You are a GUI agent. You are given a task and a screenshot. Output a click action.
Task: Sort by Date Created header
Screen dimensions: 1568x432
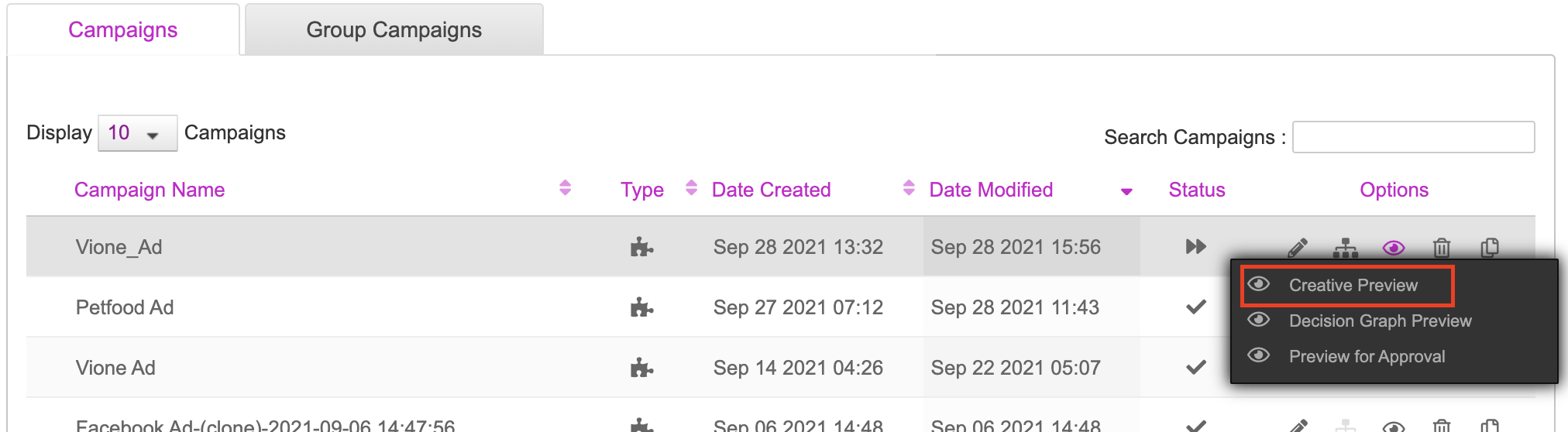(771, 190)
